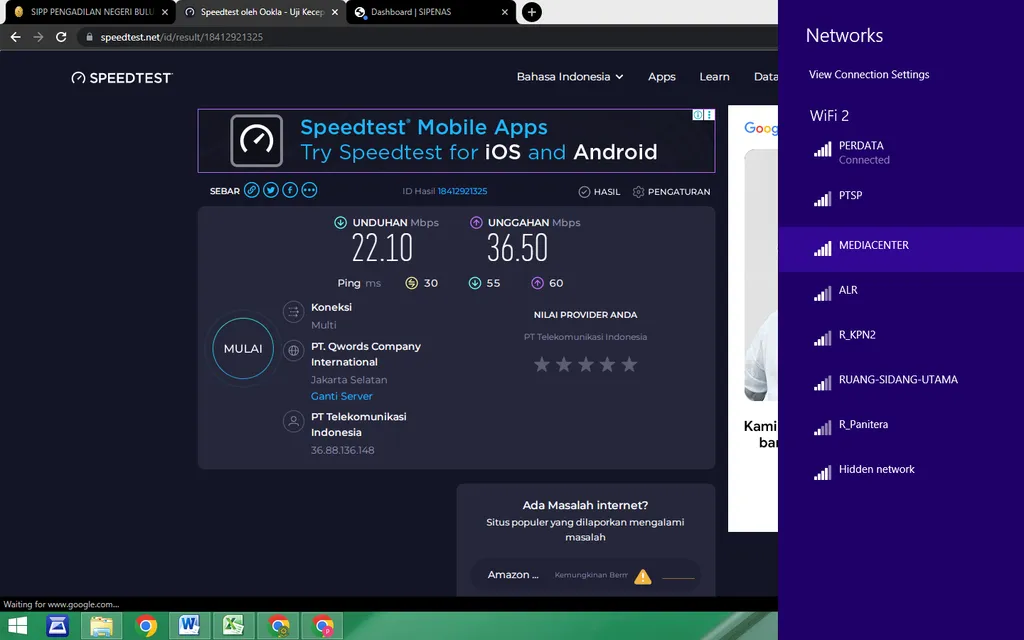Open the result ID 18412921325 link
The width and height of the screenshot is (1024, 640).
pos(462,191)
